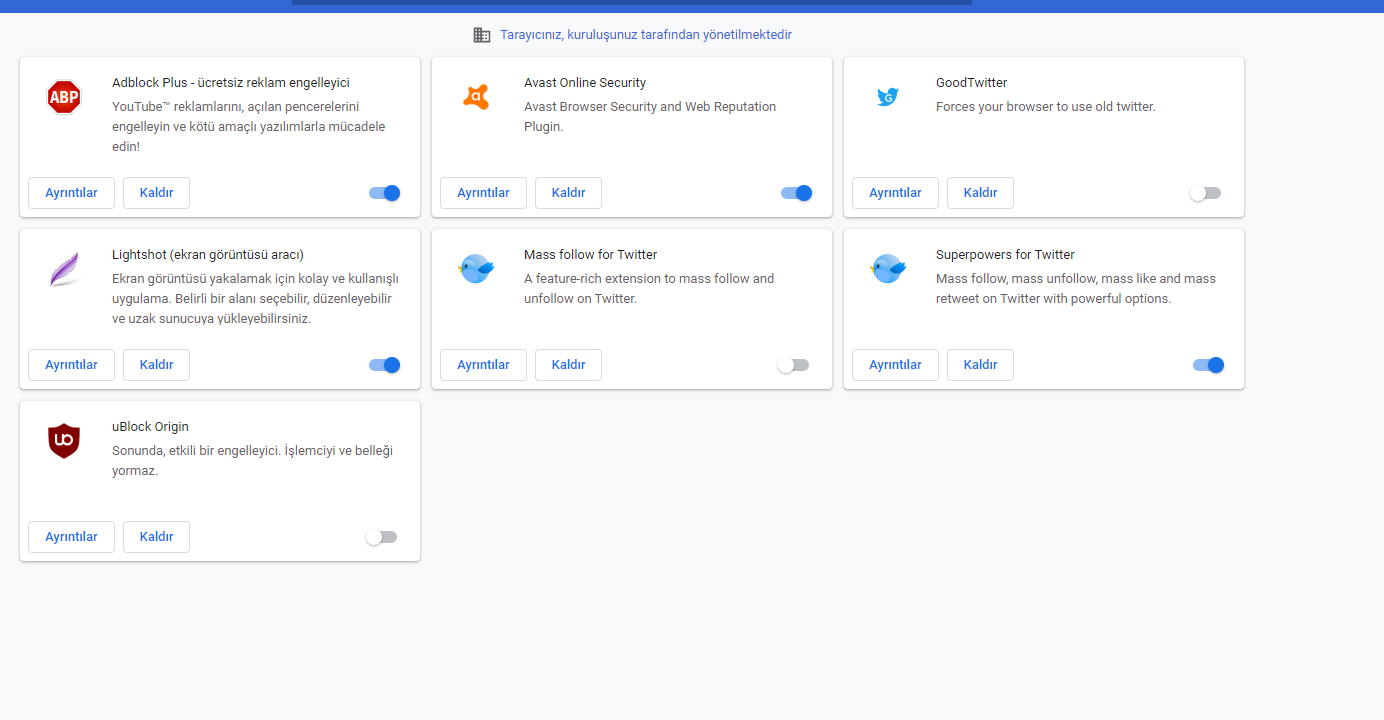Enable the uBlock Origin toggle
This screenshot has height=720, width=1384.
click(x=381, y=537)
